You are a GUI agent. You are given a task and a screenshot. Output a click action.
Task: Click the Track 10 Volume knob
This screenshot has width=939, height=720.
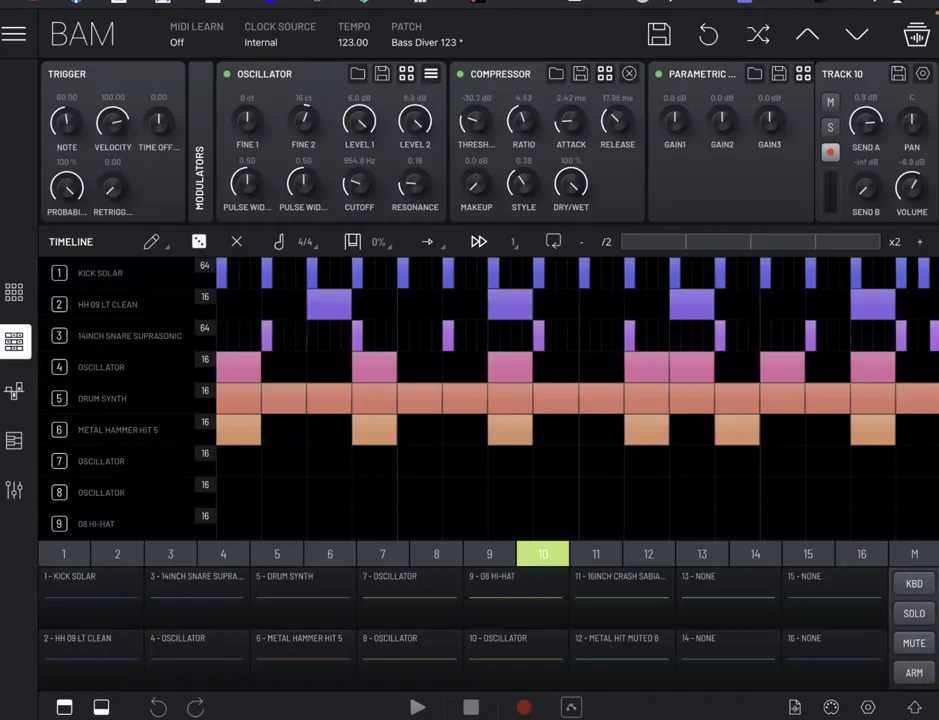pyautogui.click(x=911, y=186)
